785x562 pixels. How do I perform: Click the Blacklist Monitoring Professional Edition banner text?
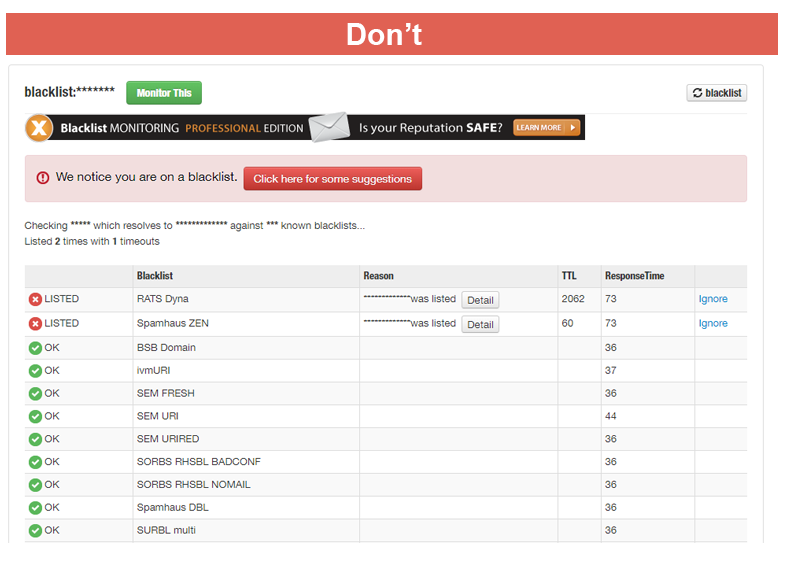coord(182,128)
